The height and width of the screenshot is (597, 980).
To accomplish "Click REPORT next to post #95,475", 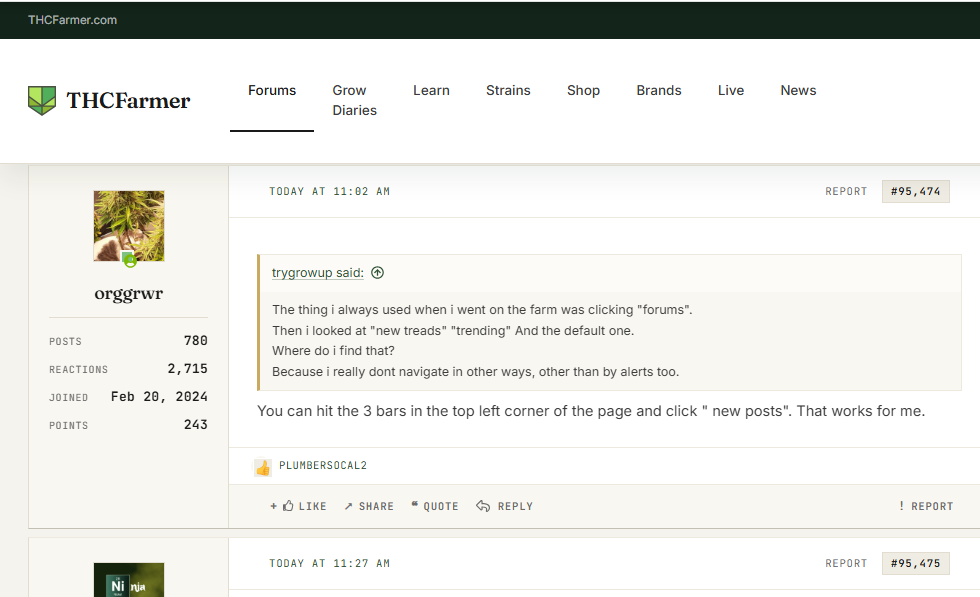I will [x=846, y=563].
